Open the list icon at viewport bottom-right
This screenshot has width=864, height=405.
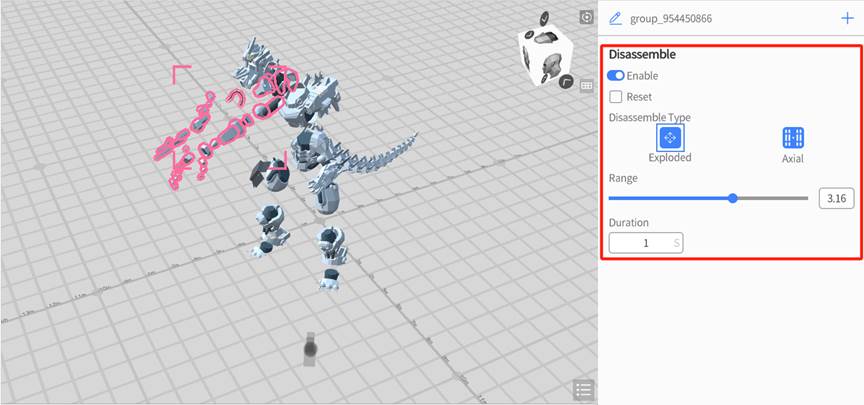click(x=584, y=389)
